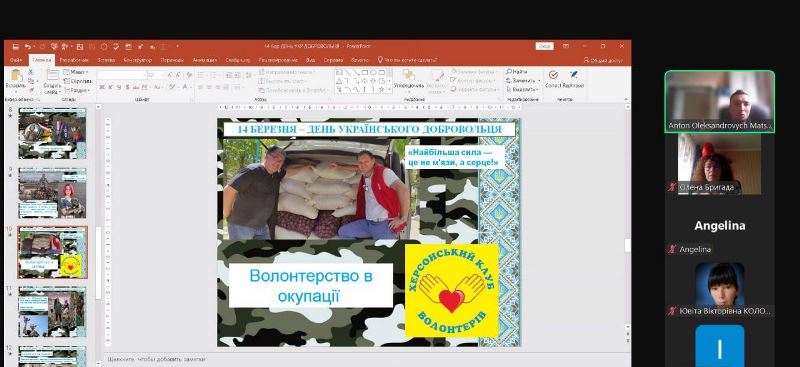Toggle text shadow (S)
Image resolution: width=800 pixels, height=367 pixels.
click(127, 87)
